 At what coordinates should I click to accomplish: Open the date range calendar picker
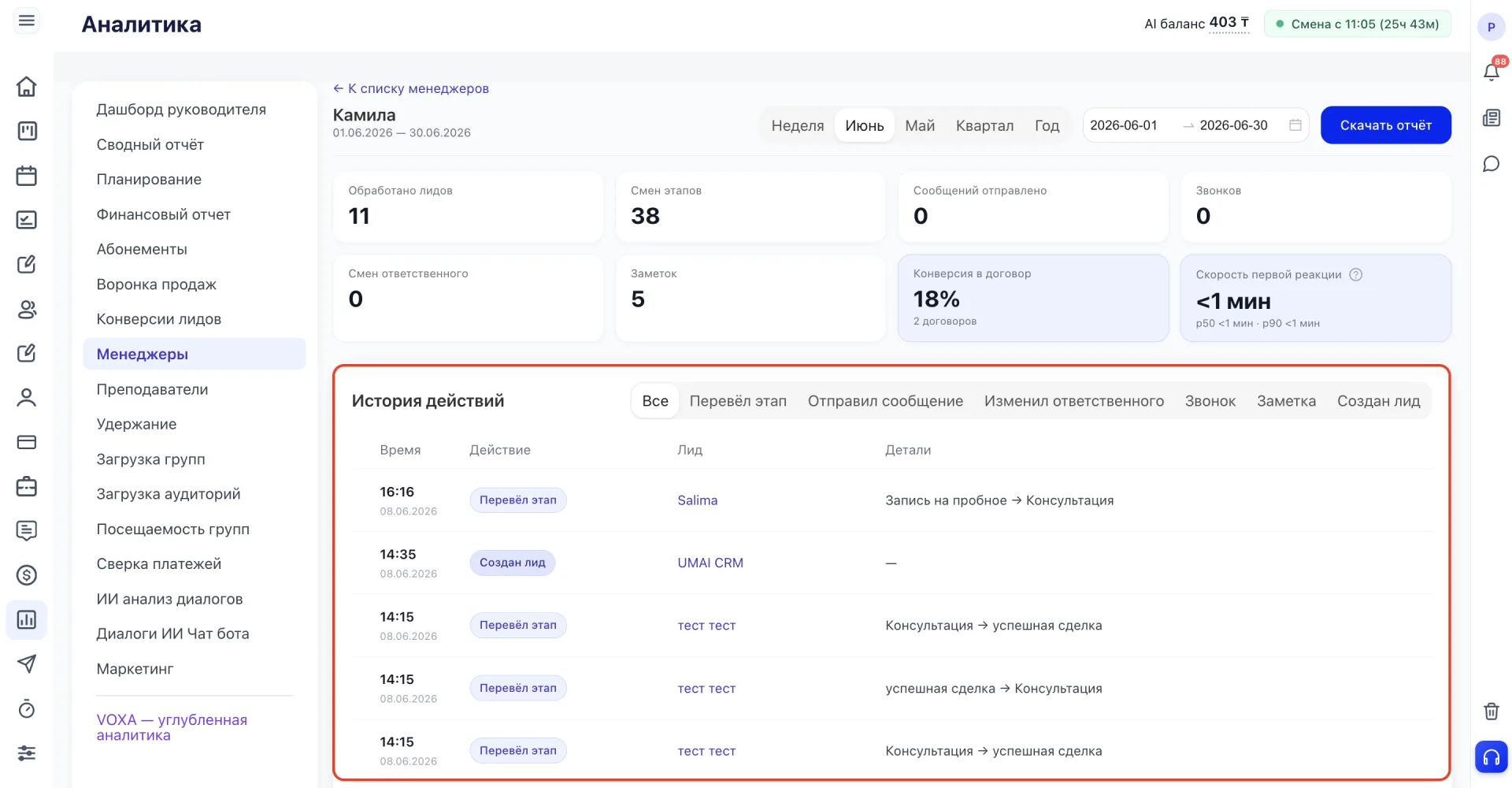coord(1295,125)
